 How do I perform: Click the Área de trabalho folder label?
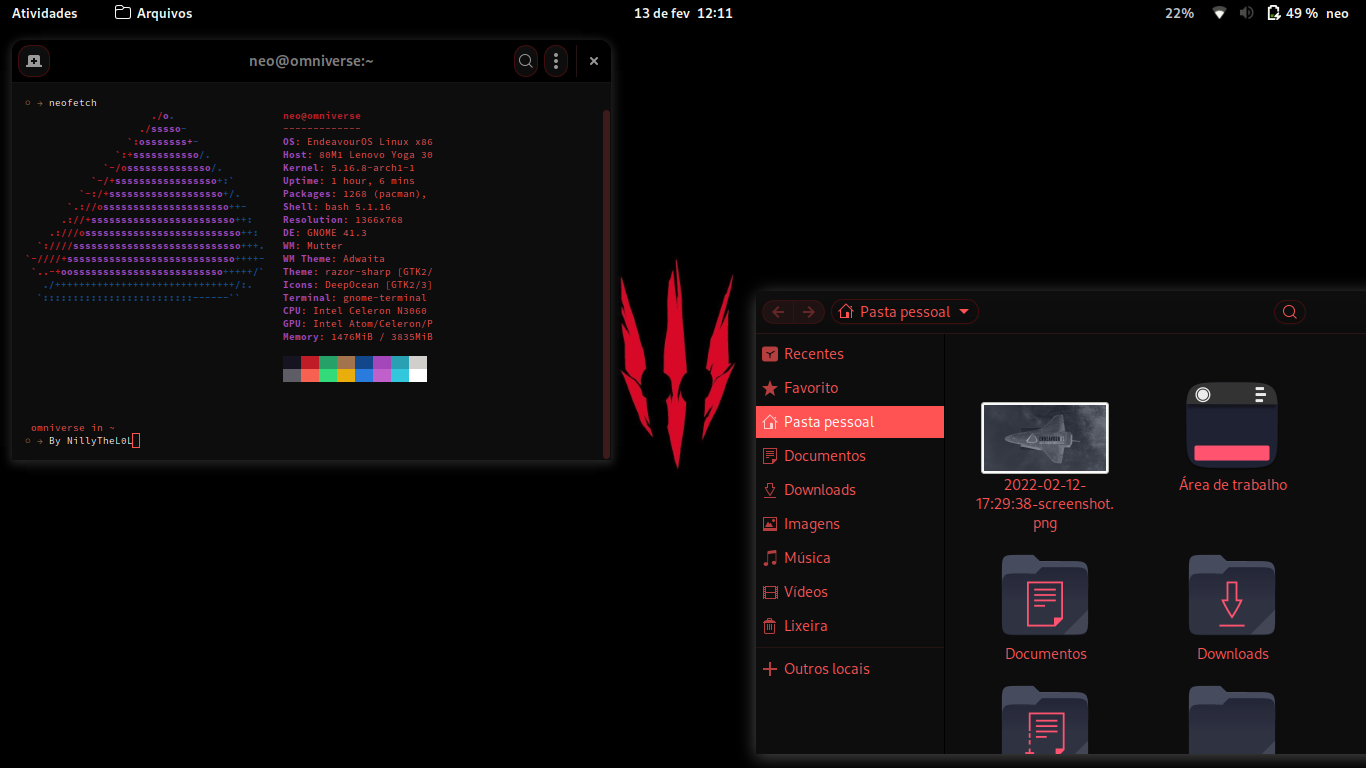(x=1233, y=485)
